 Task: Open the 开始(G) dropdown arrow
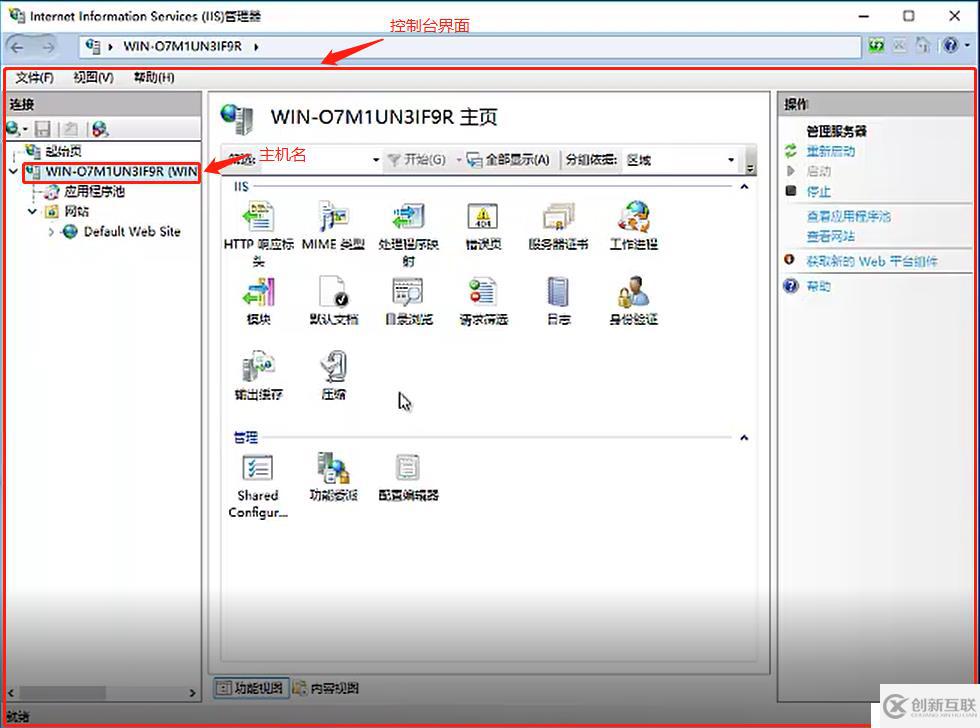(x=458, y=160)
